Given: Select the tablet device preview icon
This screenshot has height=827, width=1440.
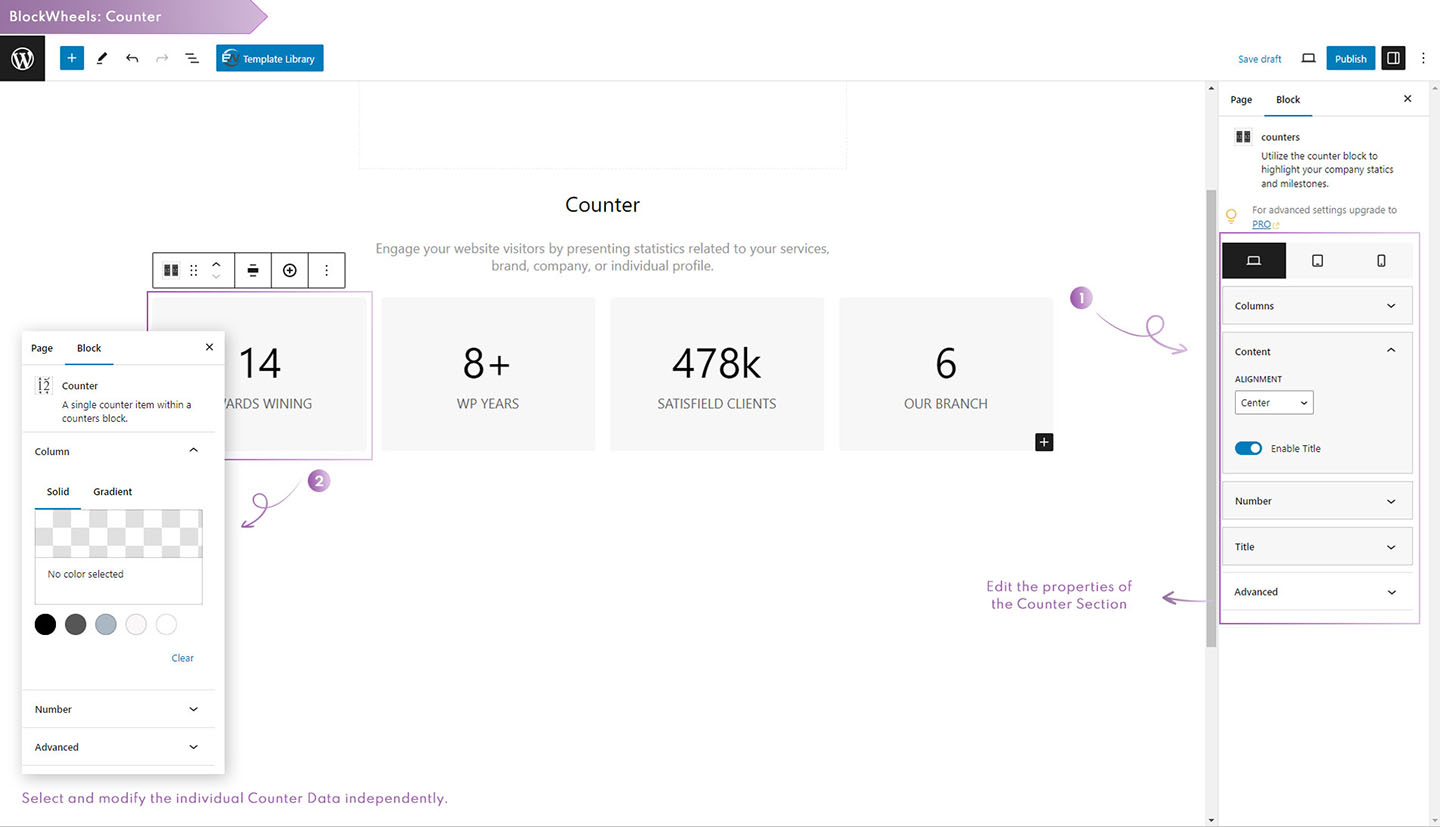Looking at the screenshot, I should (x=1317, y=261).
